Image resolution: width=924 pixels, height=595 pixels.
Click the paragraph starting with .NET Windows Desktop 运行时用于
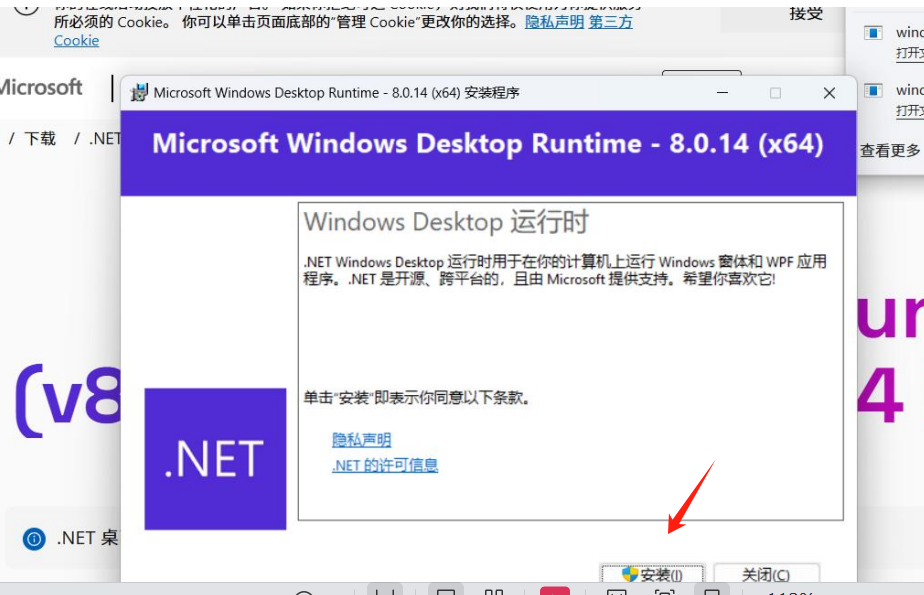coord(565,270)
